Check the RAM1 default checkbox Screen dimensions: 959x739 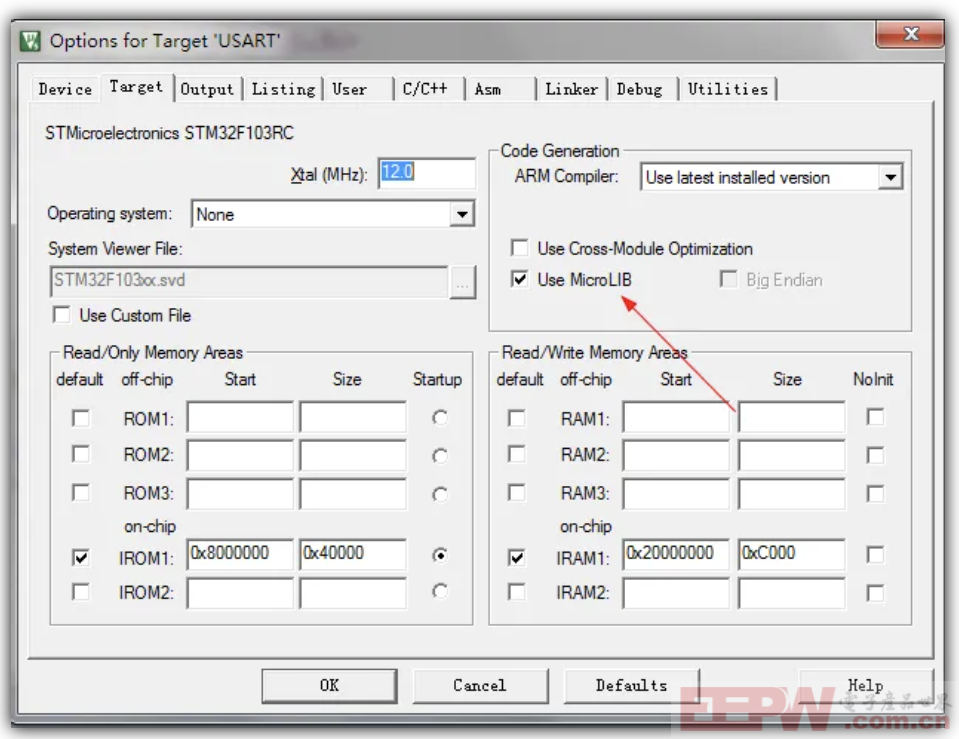coord(517,418)
